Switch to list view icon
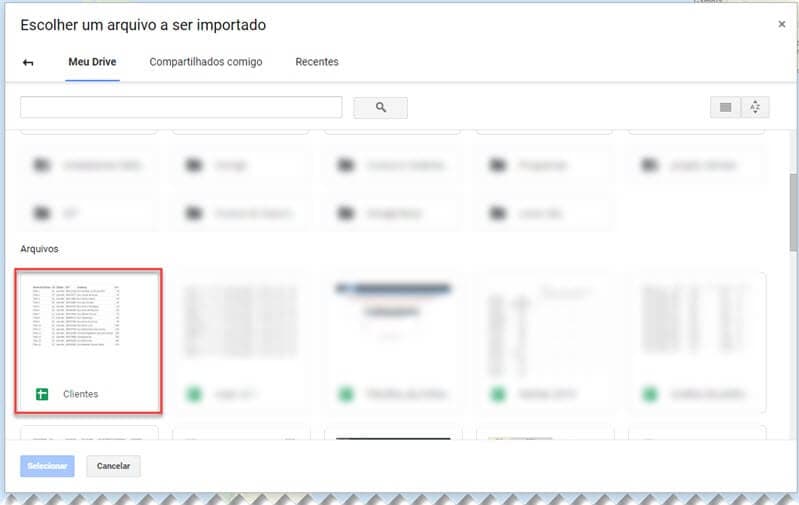 click(725, 107)
